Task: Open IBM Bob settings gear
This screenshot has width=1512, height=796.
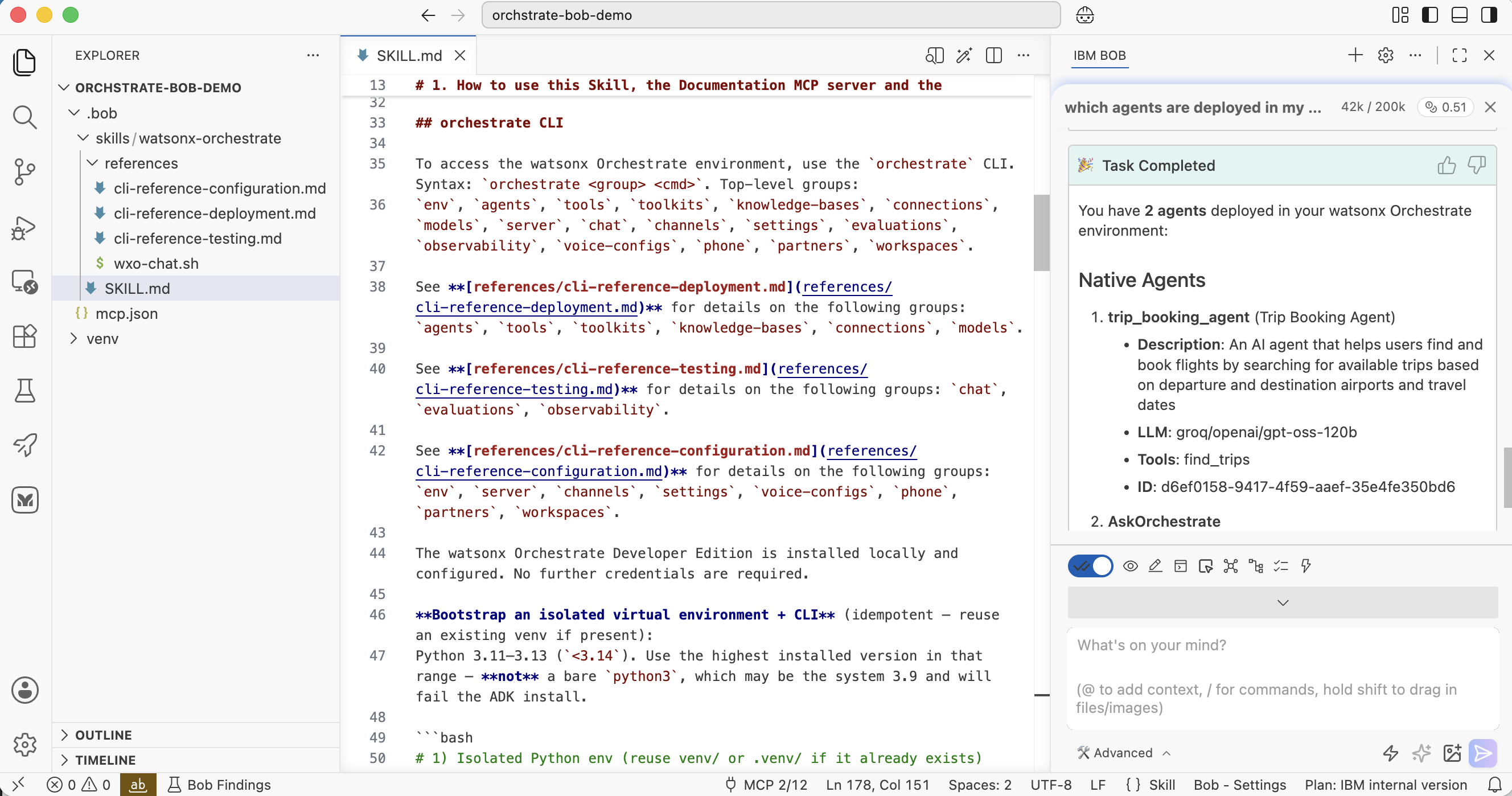Action: 1385,55
